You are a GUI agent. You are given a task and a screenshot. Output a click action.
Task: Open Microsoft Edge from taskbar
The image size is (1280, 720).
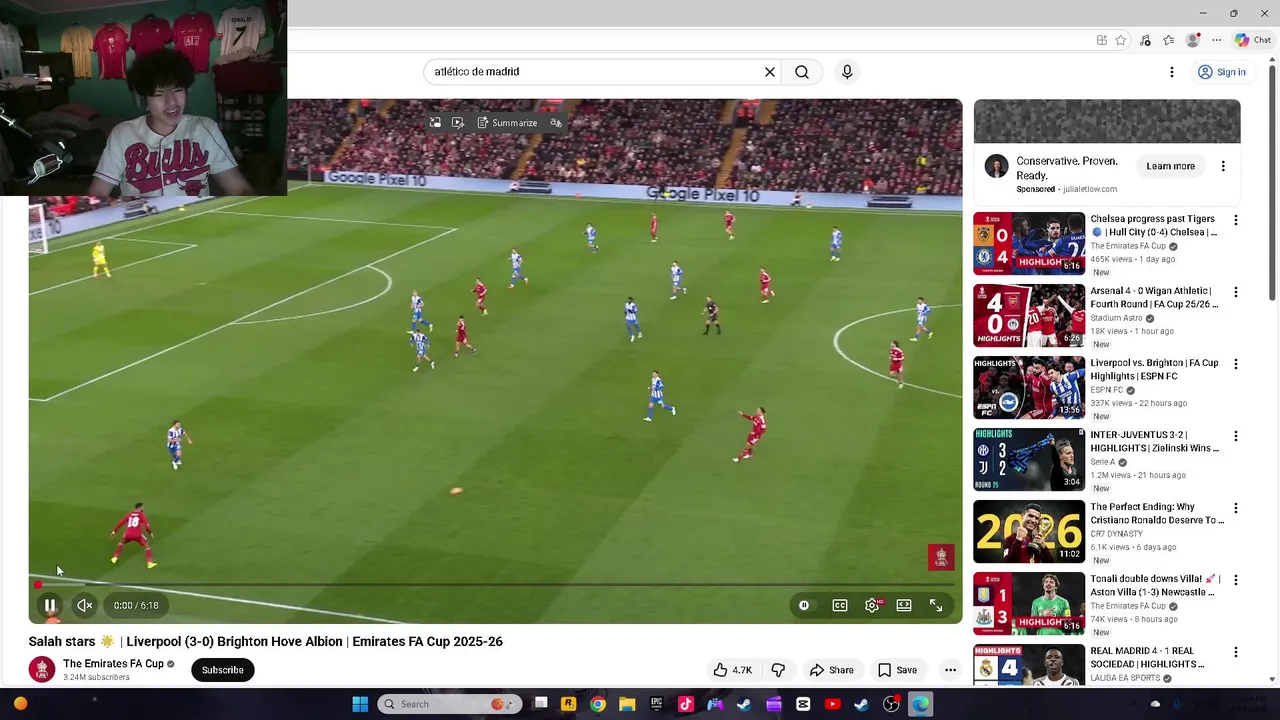[920, 704]
